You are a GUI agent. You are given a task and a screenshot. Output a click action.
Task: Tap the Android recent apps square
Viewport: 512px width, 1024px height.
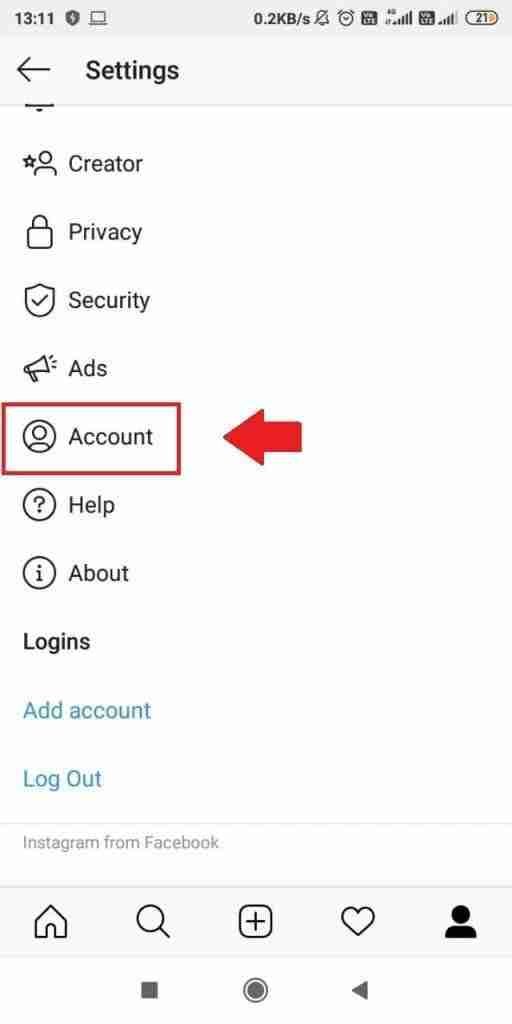(150, 990)
